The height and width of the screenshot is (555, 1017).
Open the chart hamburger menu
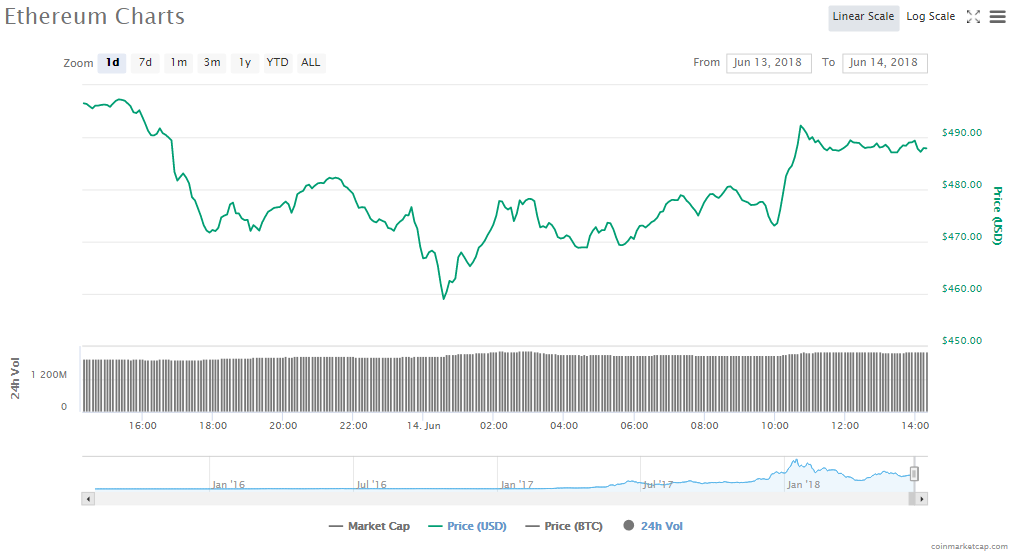(997, 17)
